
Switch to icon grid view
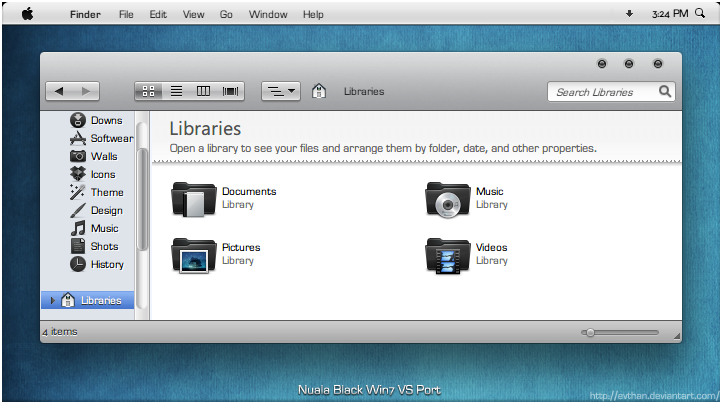pyautogui.click(x=148, y=91)
